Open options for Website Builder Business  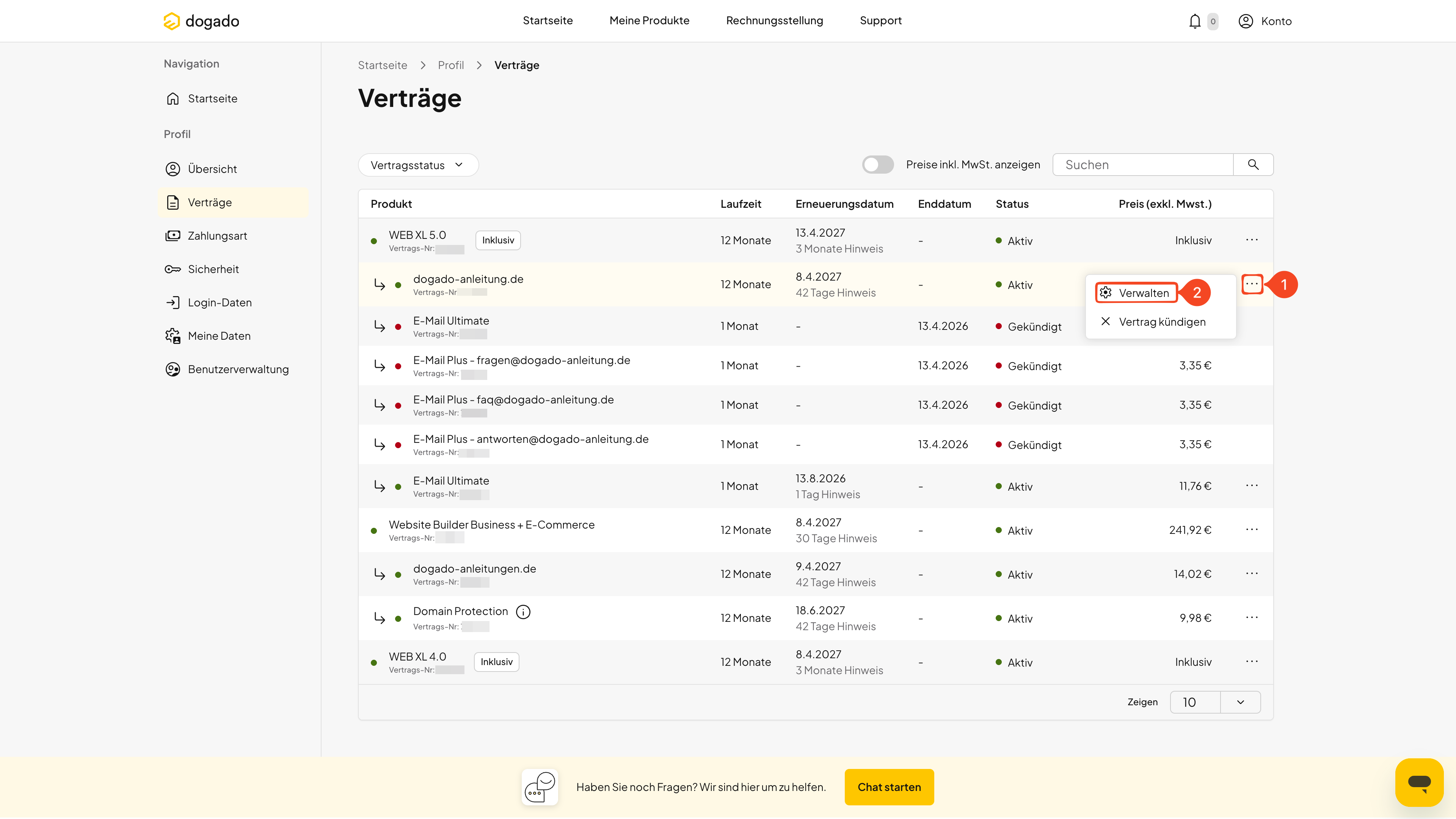1252,530
